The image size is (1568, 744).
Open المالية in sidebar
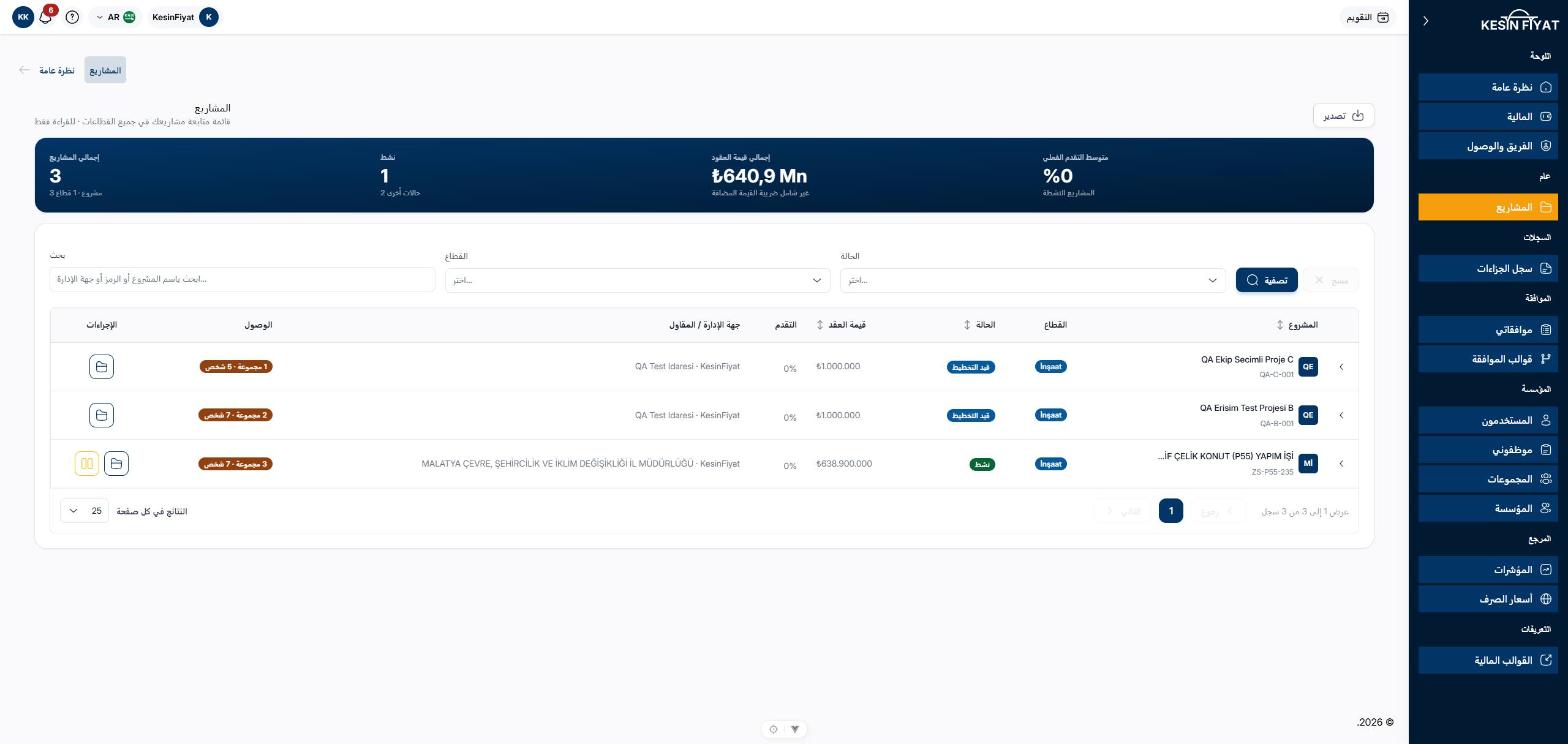pyautogui.click(x=1488, y=117)
